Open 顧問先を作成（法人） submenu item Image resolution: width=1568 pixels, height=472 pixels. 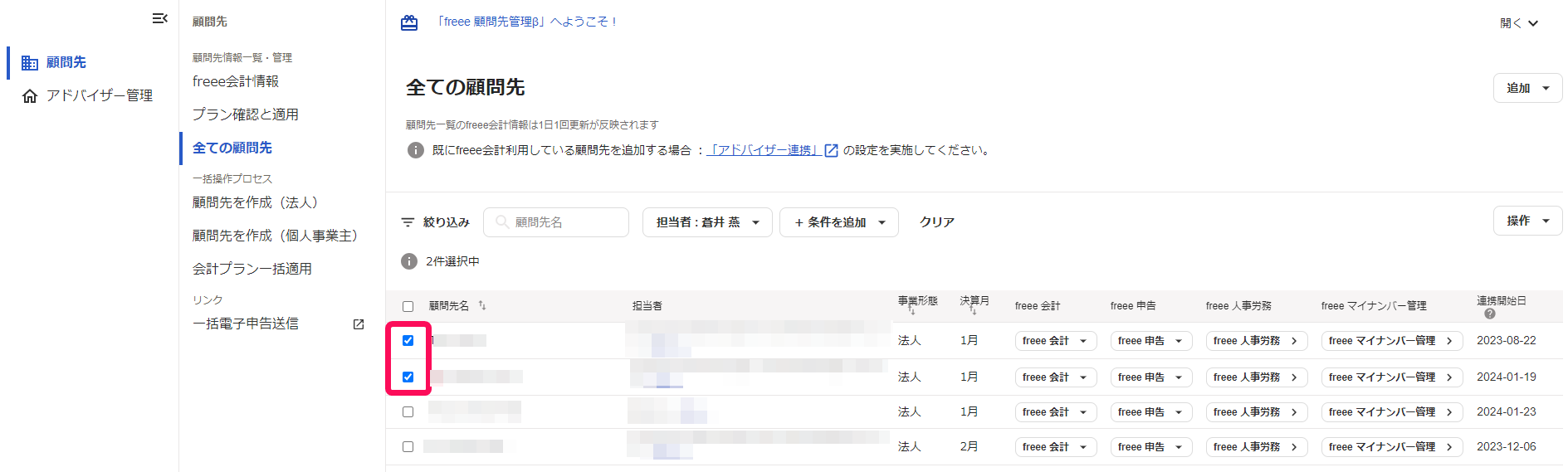[x=255, y=202]
